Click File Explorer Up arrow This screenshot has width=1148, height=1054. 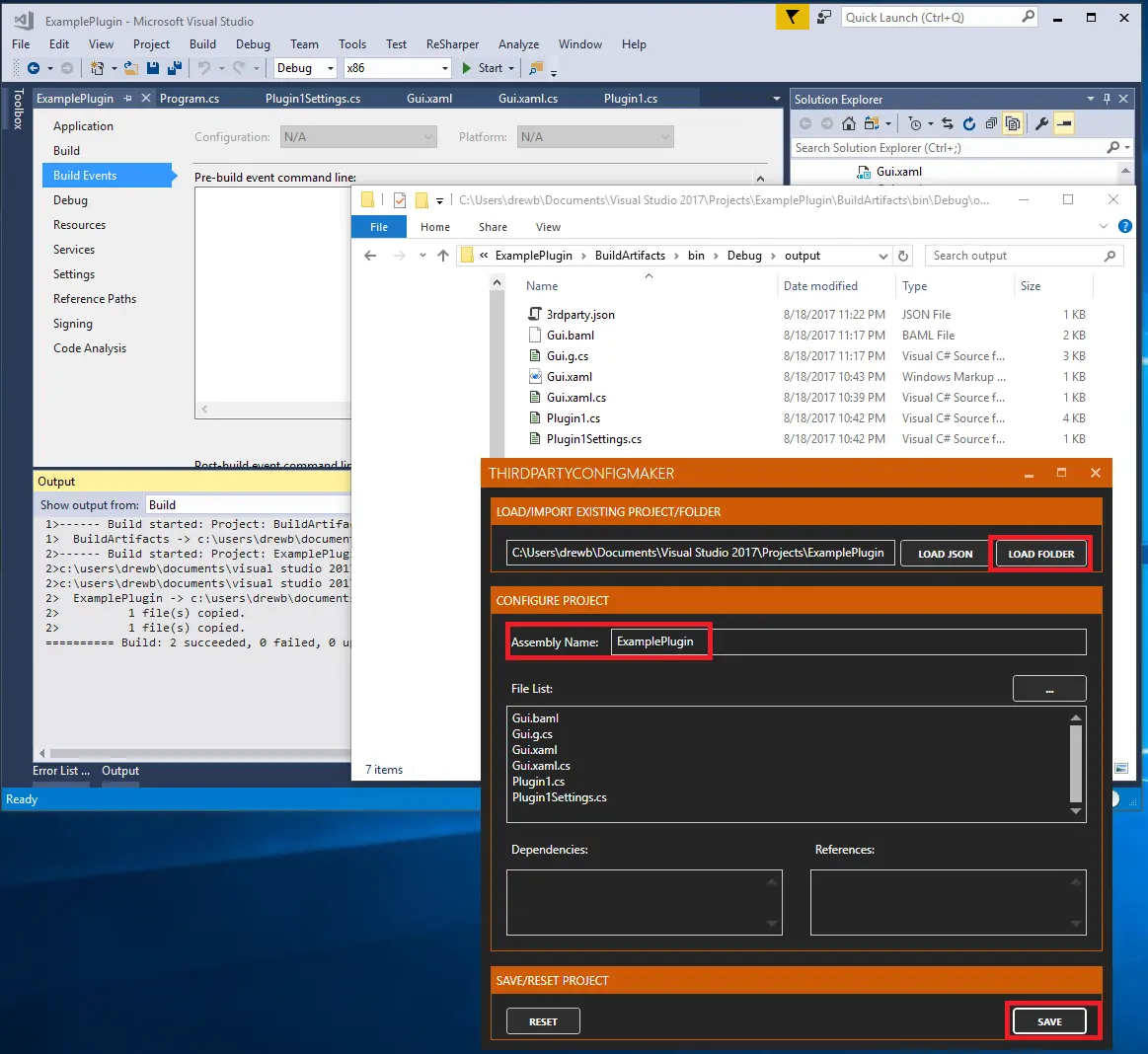(x=443, y=256)
